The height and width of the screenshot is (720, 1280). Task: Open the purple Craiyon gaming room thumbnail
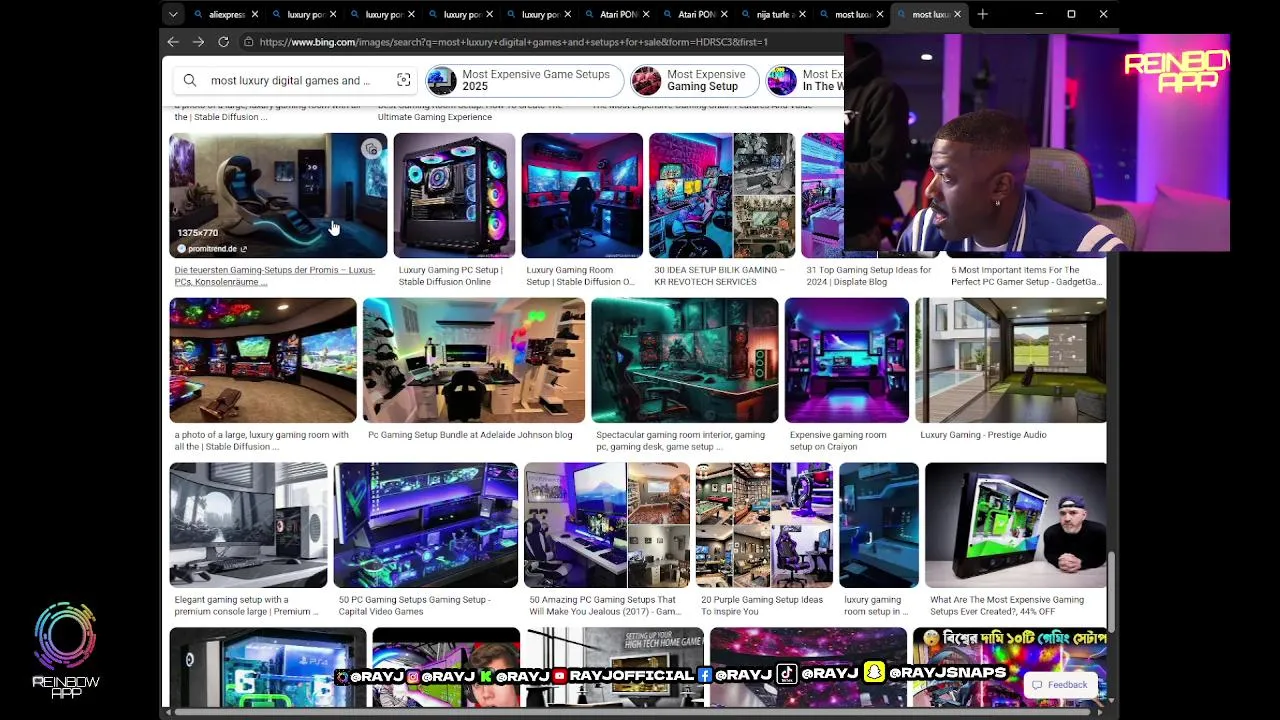[x=847, y=360]
